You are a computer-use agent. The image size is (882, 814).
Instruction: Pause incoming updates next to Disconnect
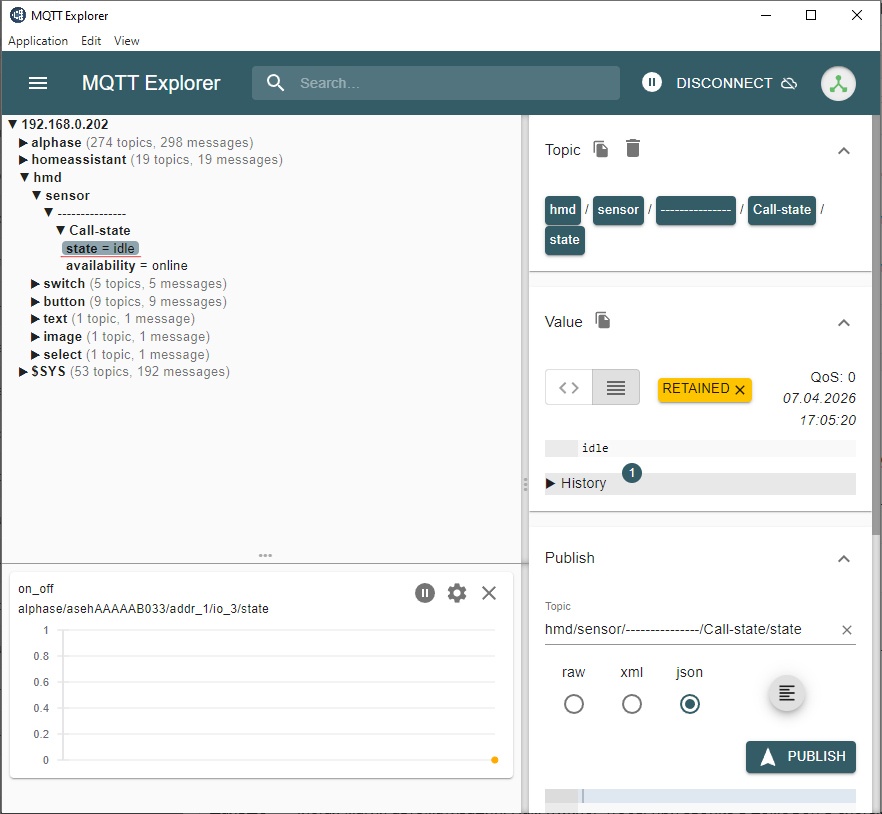[x=651, y=83]
